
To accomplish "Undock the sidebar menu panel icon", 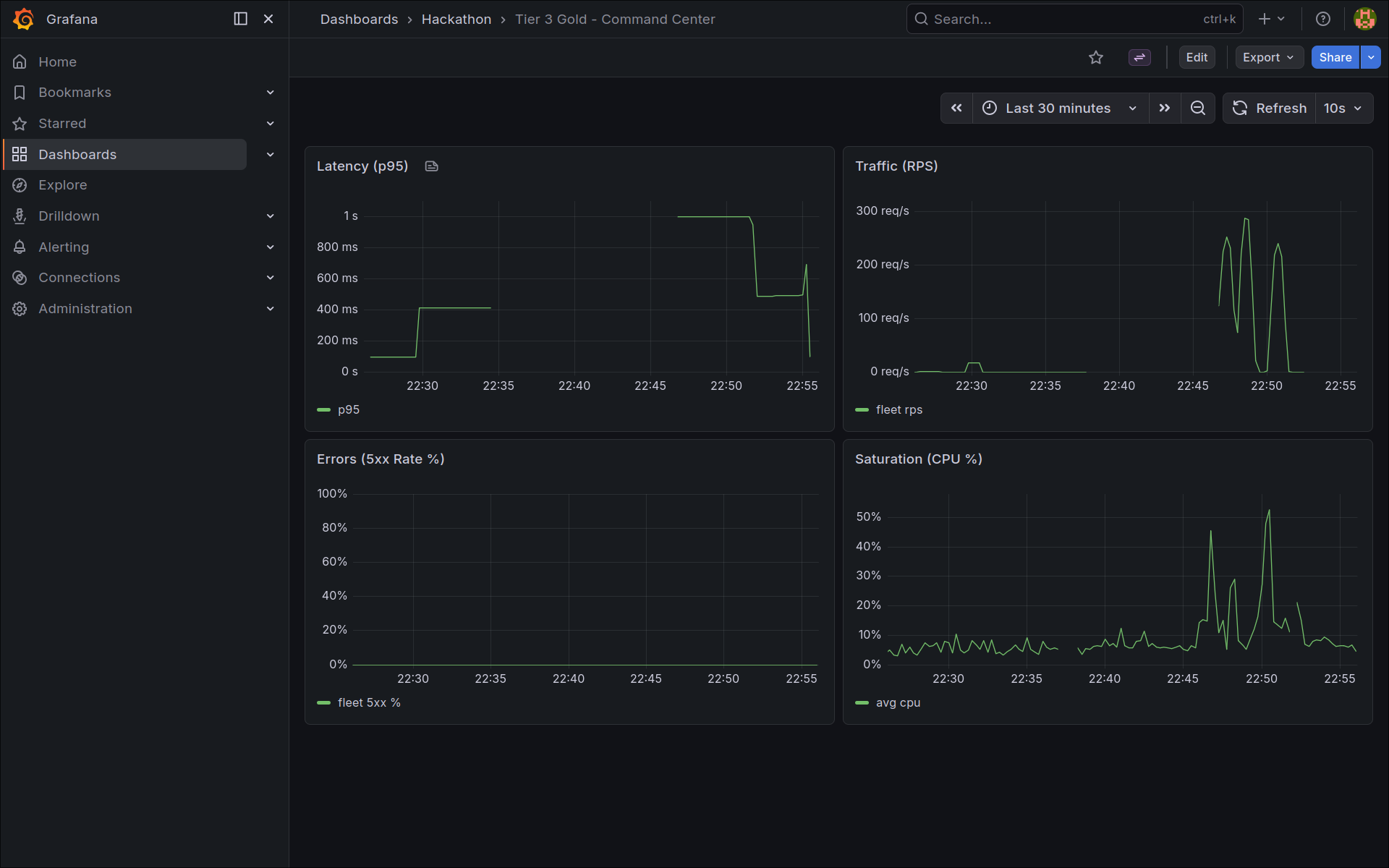I will pos(241,20).
